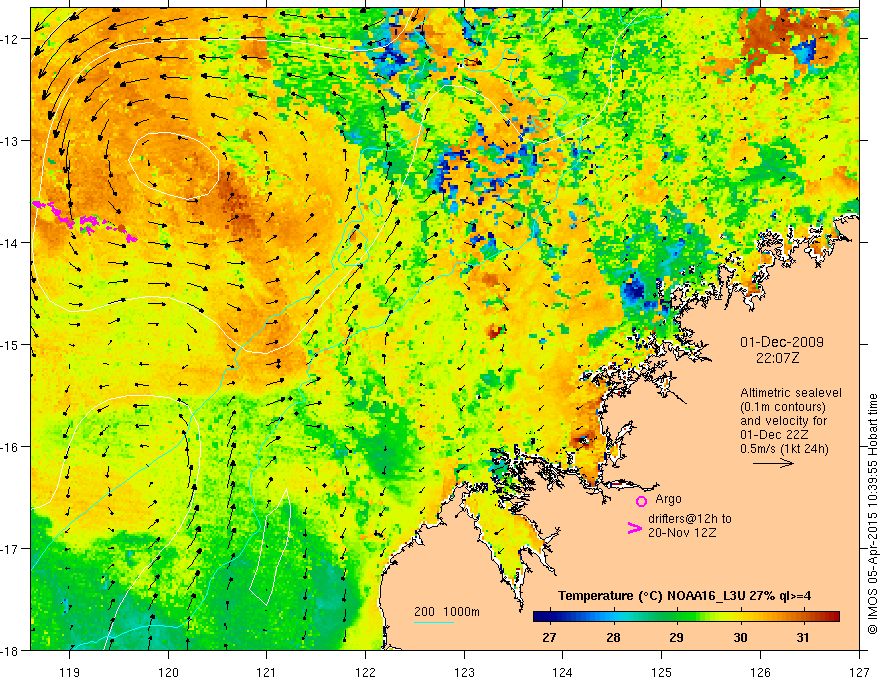The image size is (880, 680).
Task: Click the dark red end of the temperature colorbar
Action: (x=833, y=617)
